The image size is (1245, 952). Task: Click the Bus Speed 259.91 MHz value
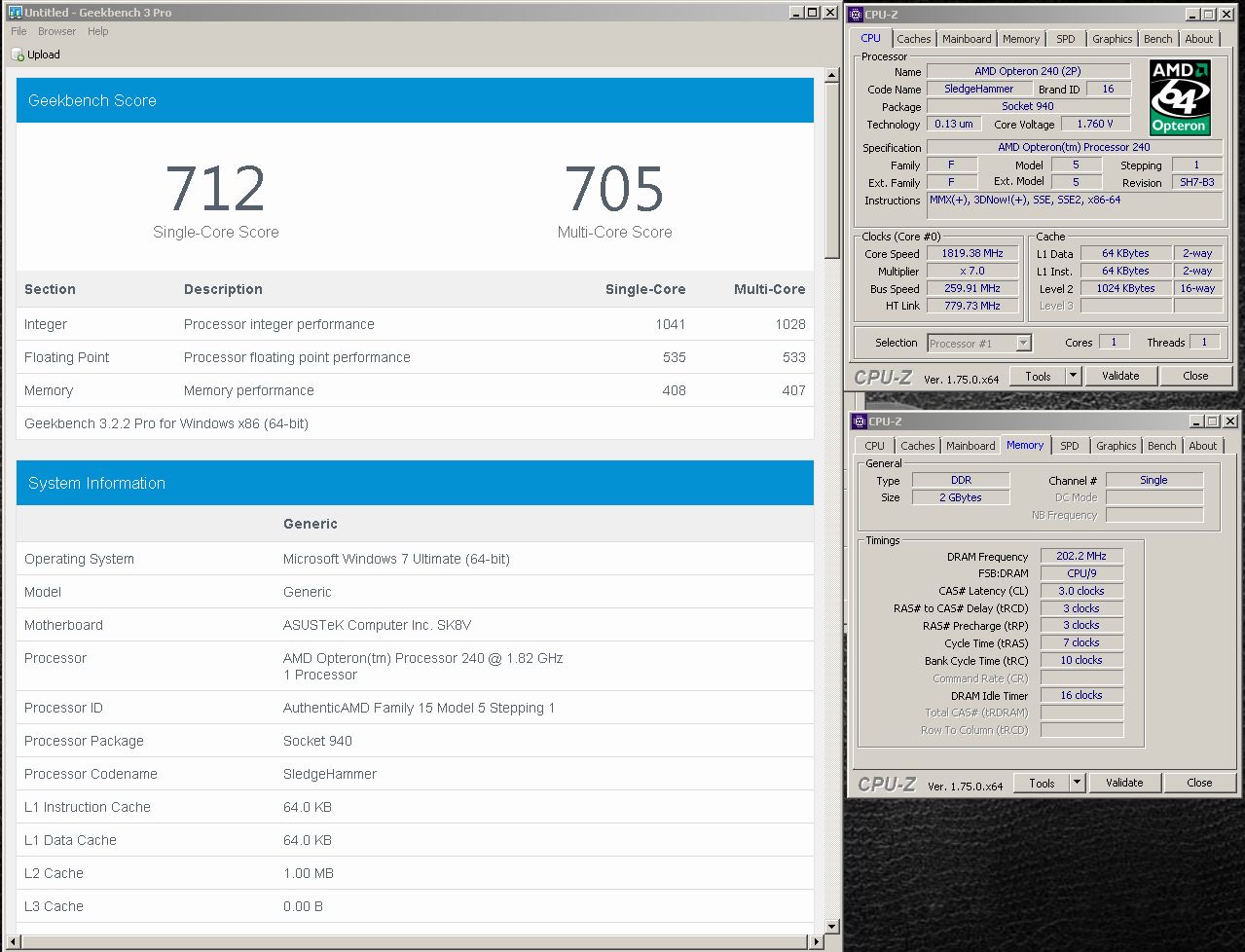pos(971,288)
